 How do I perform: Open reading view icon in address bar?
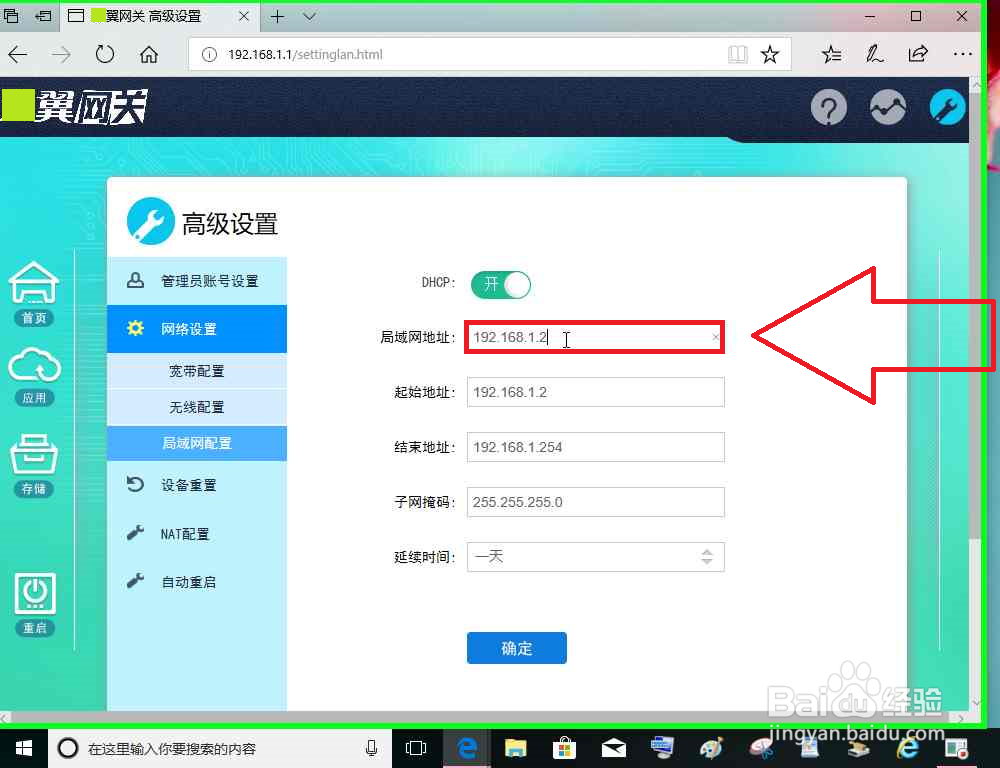point(737,55)
